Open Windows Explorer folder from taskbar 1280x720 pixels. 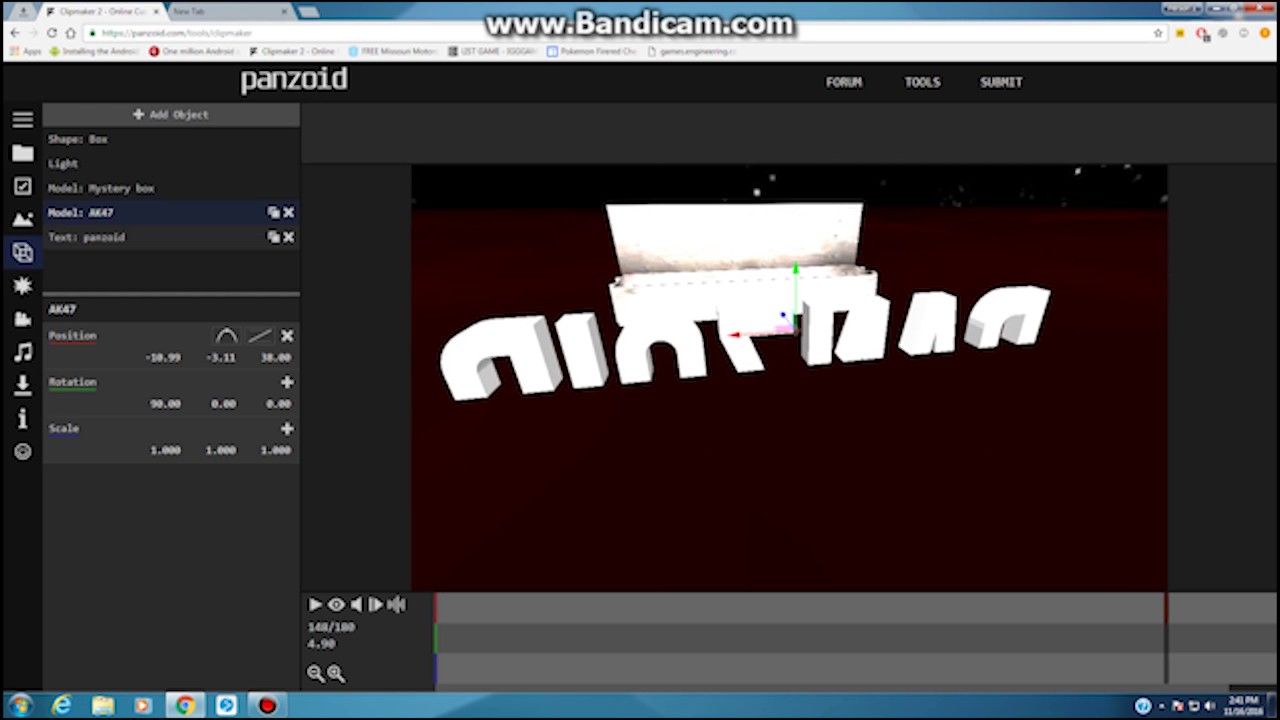tap(103, 706)
